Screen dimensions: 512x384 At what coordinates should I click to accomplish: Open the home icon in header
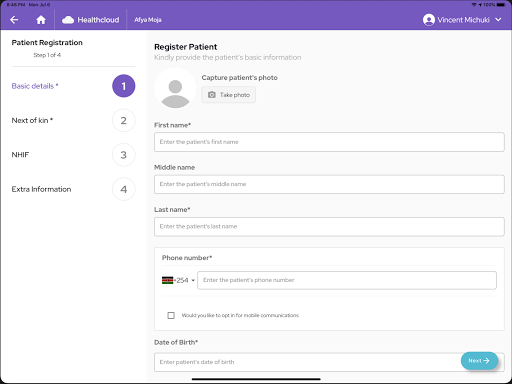click(41, 20)
